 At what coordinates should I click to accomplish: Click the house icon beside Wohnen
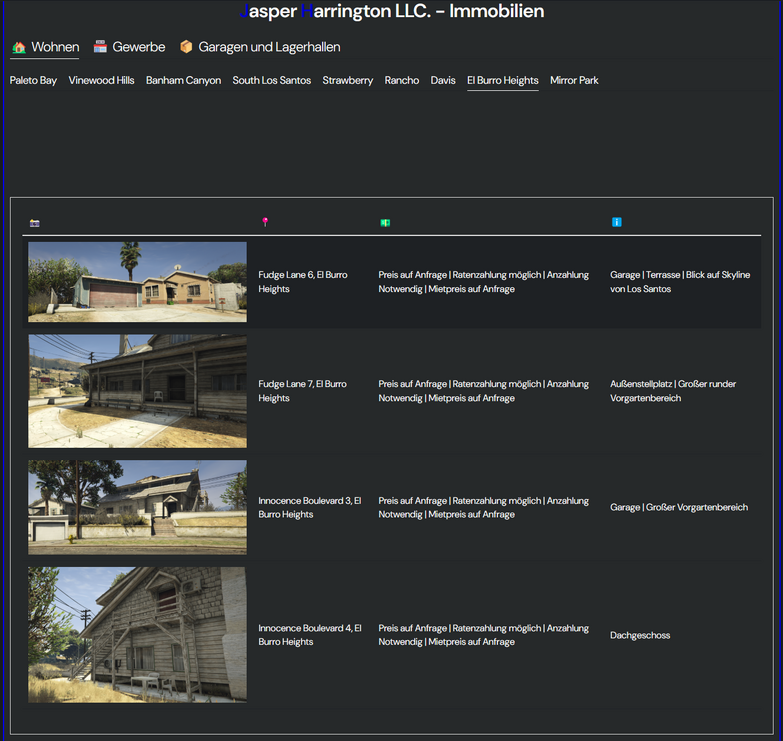[x=19, y=47]
